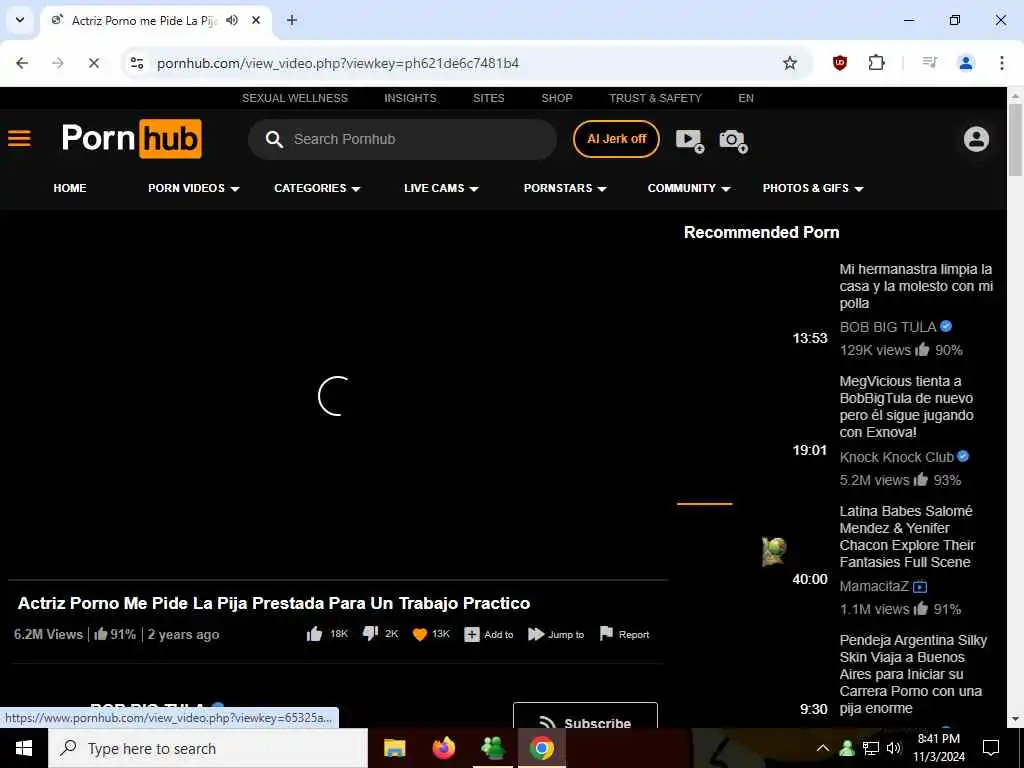Screen dimensions: 1024x768
Task: Report the video with the flag icon
Action: click(624, 634)
